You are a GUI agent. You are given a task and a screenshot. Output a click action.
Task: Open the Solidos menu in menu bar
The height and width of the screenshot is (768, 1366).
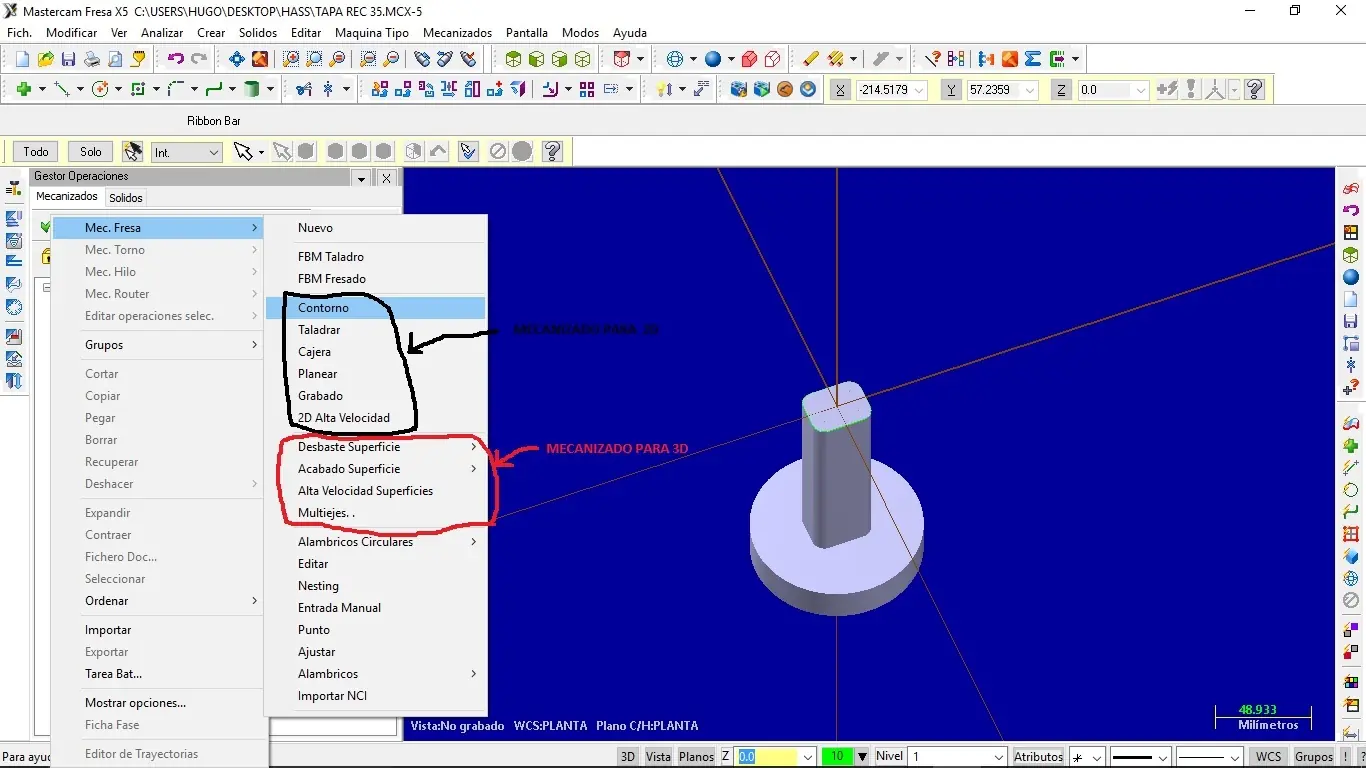[258, 33]
